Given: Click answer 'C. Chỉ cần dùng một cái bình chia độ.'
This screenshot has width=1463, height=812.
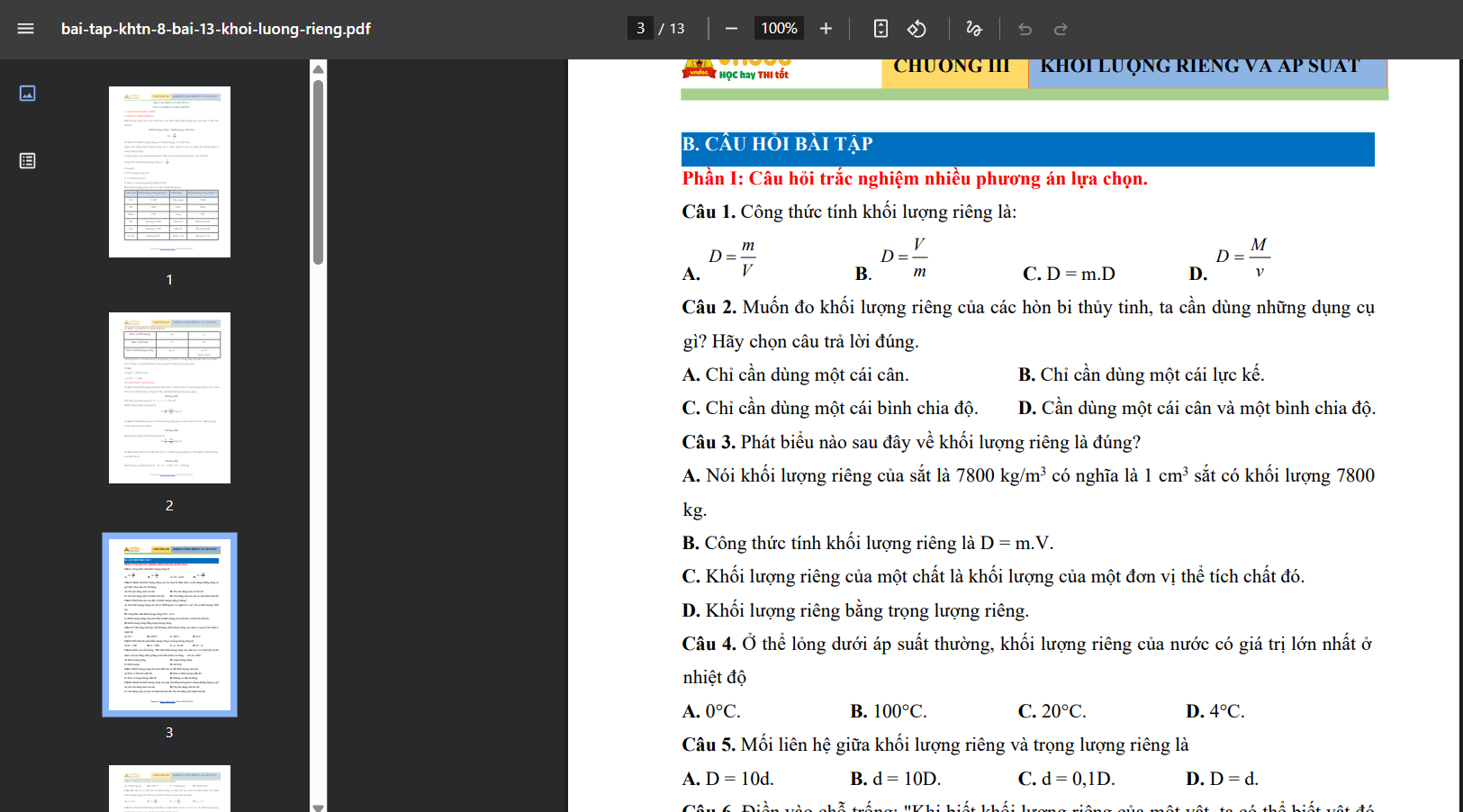Looking at the screenshot, I should coord(830,408).
